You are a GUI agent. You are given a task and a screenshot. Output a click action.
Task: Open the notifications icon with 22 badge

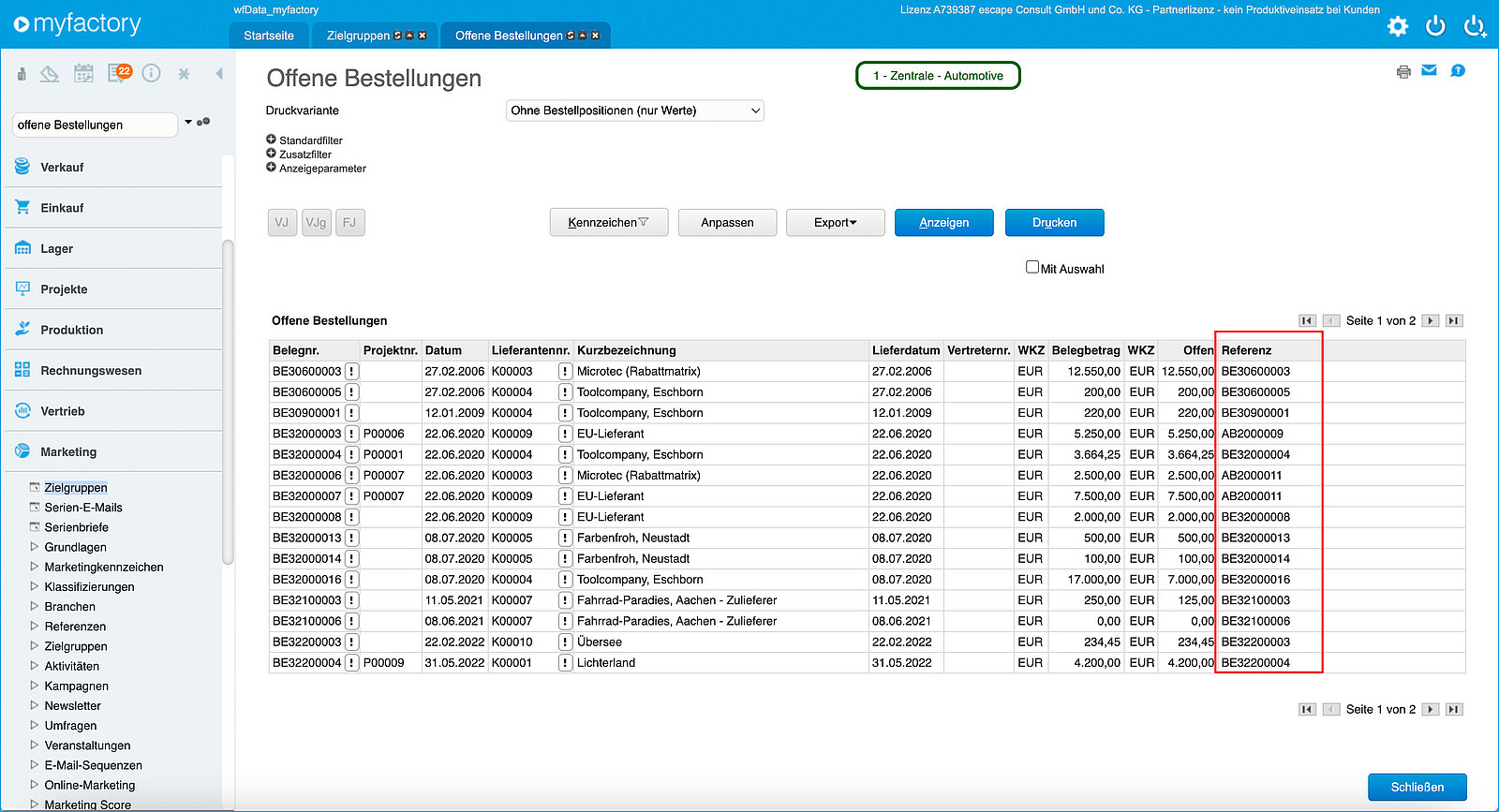pos(119,73)
